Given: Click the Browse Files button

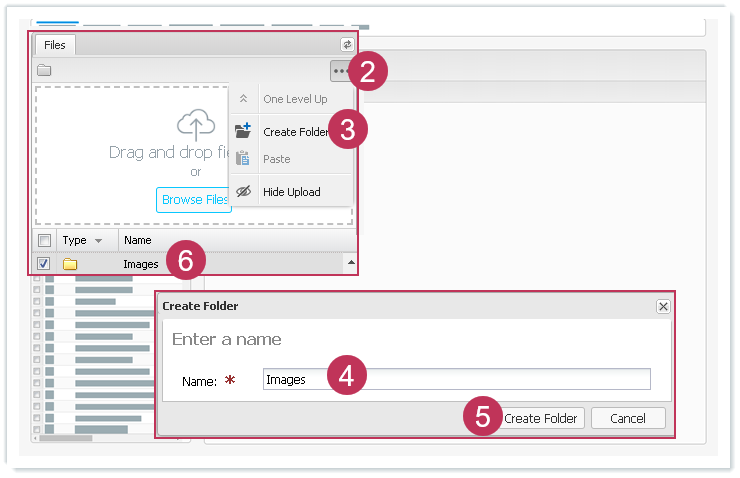Looking at the screenshot, I should (x=194, y=199).
